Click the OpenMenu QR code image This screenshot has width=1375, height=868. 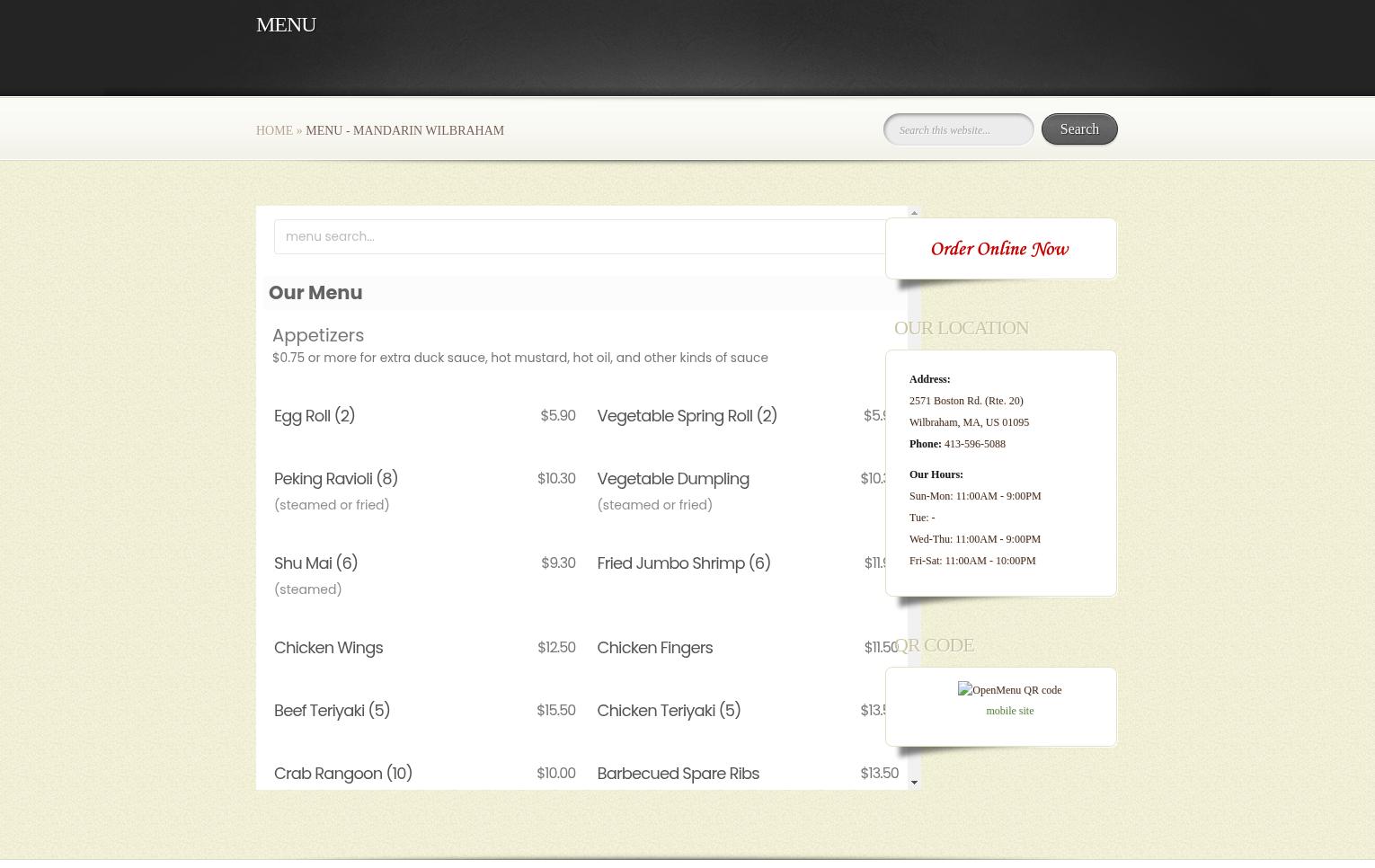point(1009,690)
